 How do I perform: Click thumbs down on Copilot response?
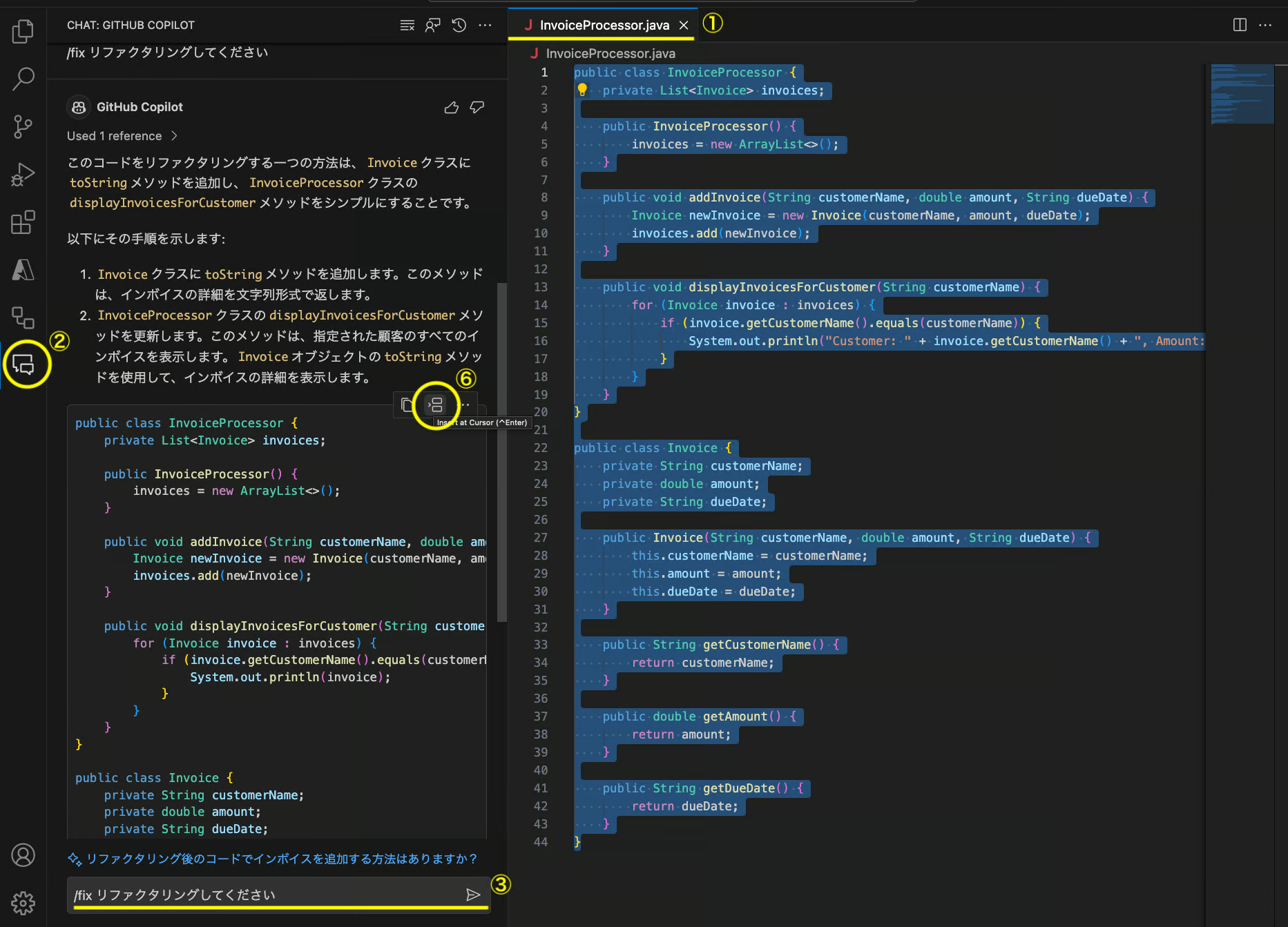(x=477, y=108)
